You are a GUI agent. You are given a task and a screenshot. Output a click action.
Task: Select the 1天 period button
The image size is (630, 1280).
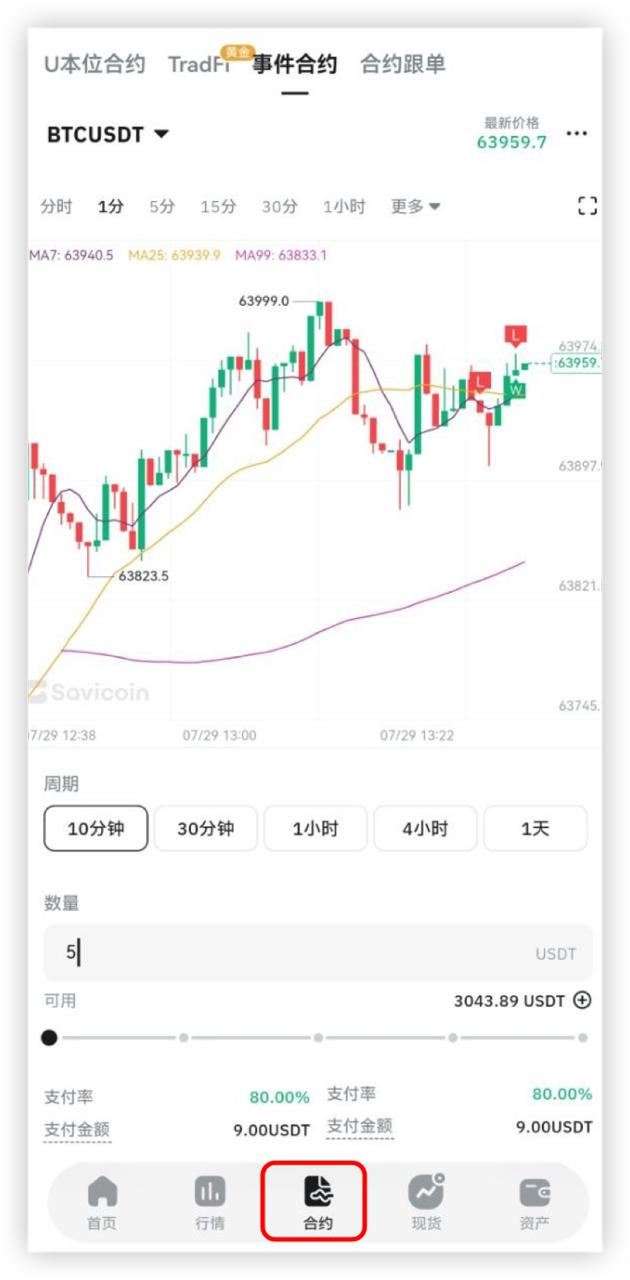click(536, 828)
